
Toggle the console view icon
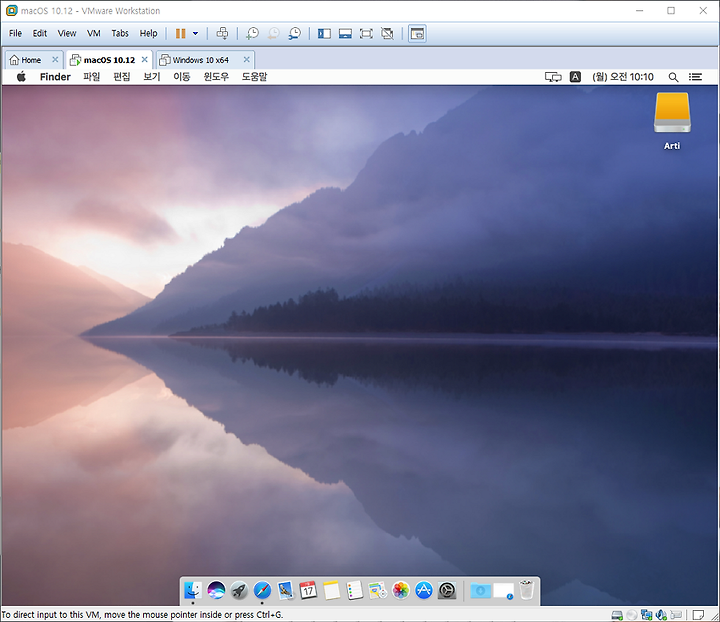417,34
